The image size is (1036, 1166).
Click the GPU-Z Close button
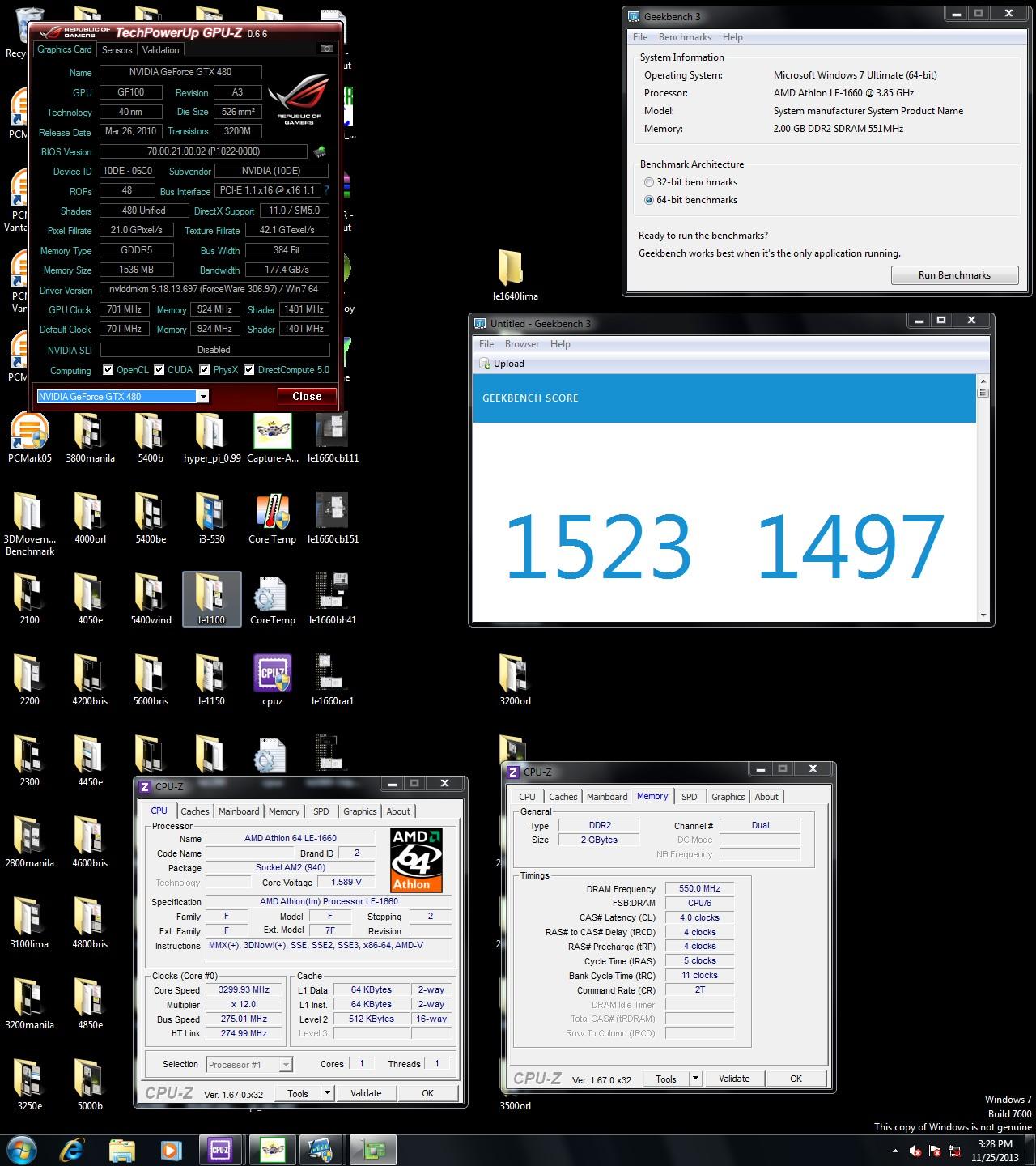click(x=307, y=396)
